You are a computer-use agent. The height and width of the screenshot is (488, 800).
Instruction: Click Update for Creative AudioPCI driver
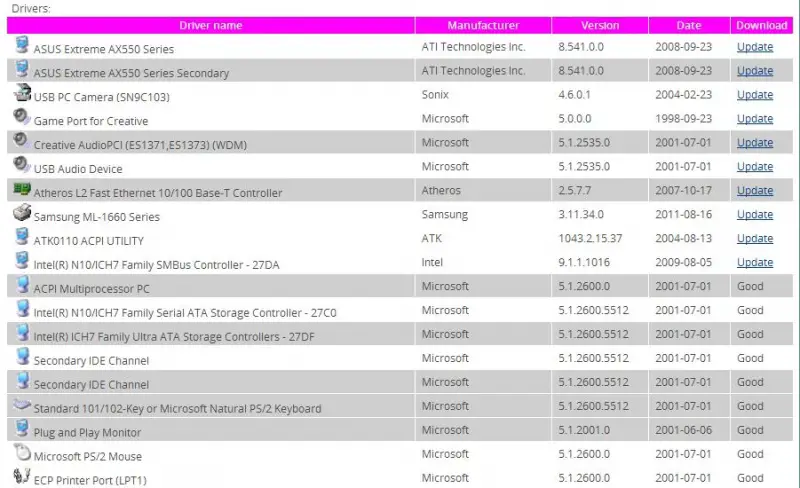tap(755, 143)
